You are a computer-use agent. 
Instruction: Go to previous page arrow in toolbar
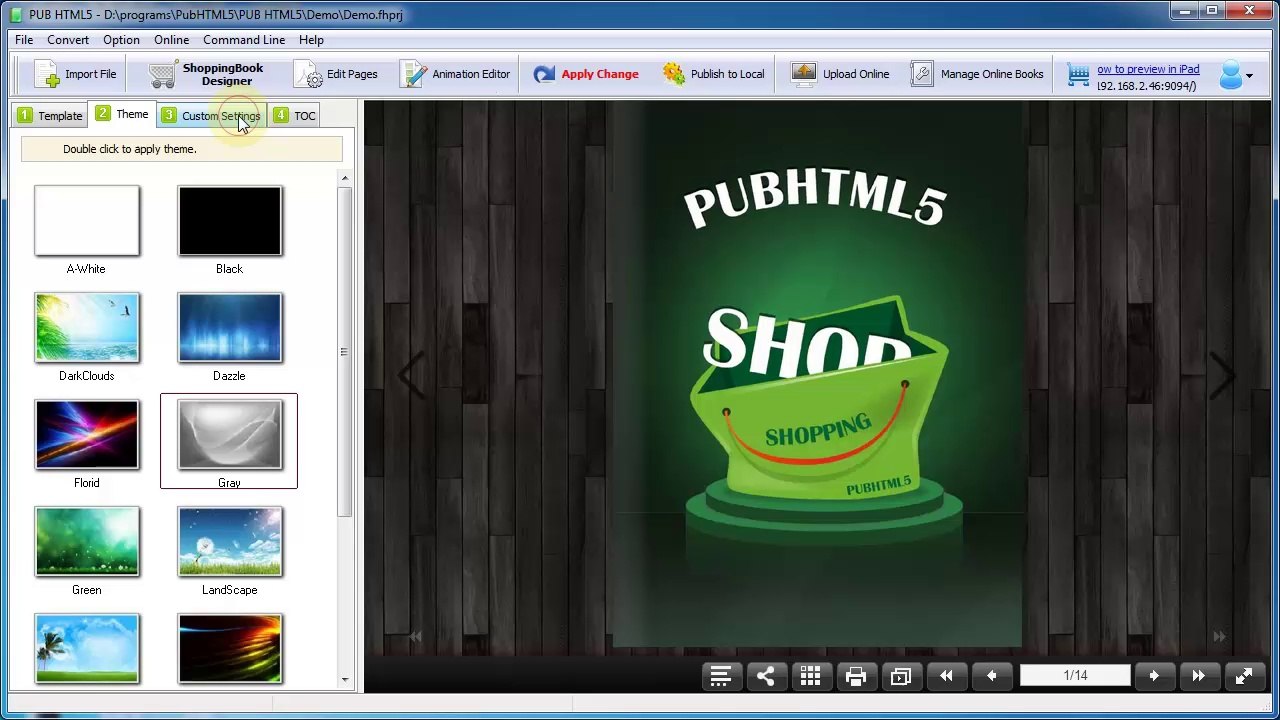coord(991,676)
